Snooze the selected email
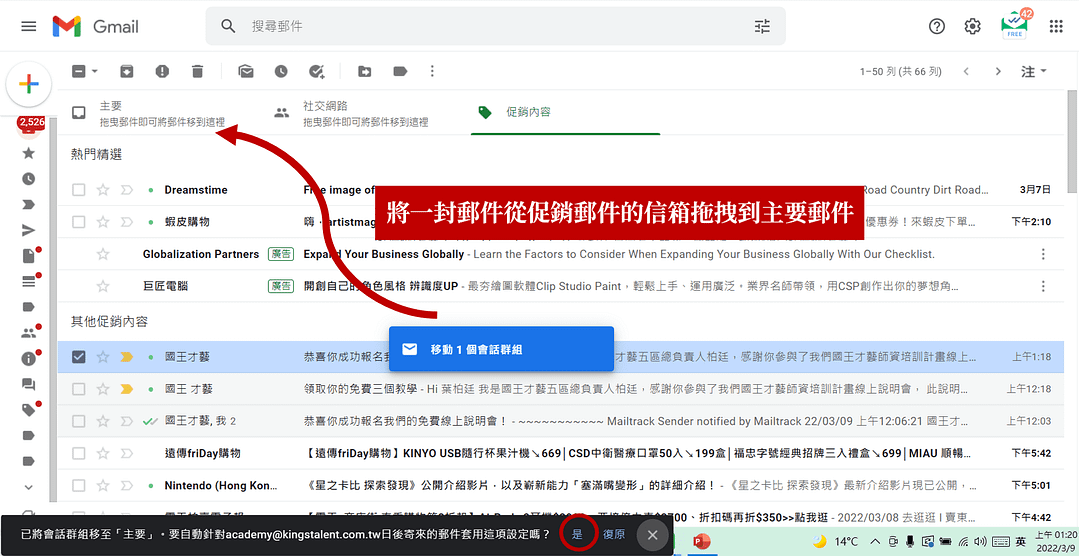The image size is (1079, 556). [x=281, y=71]
